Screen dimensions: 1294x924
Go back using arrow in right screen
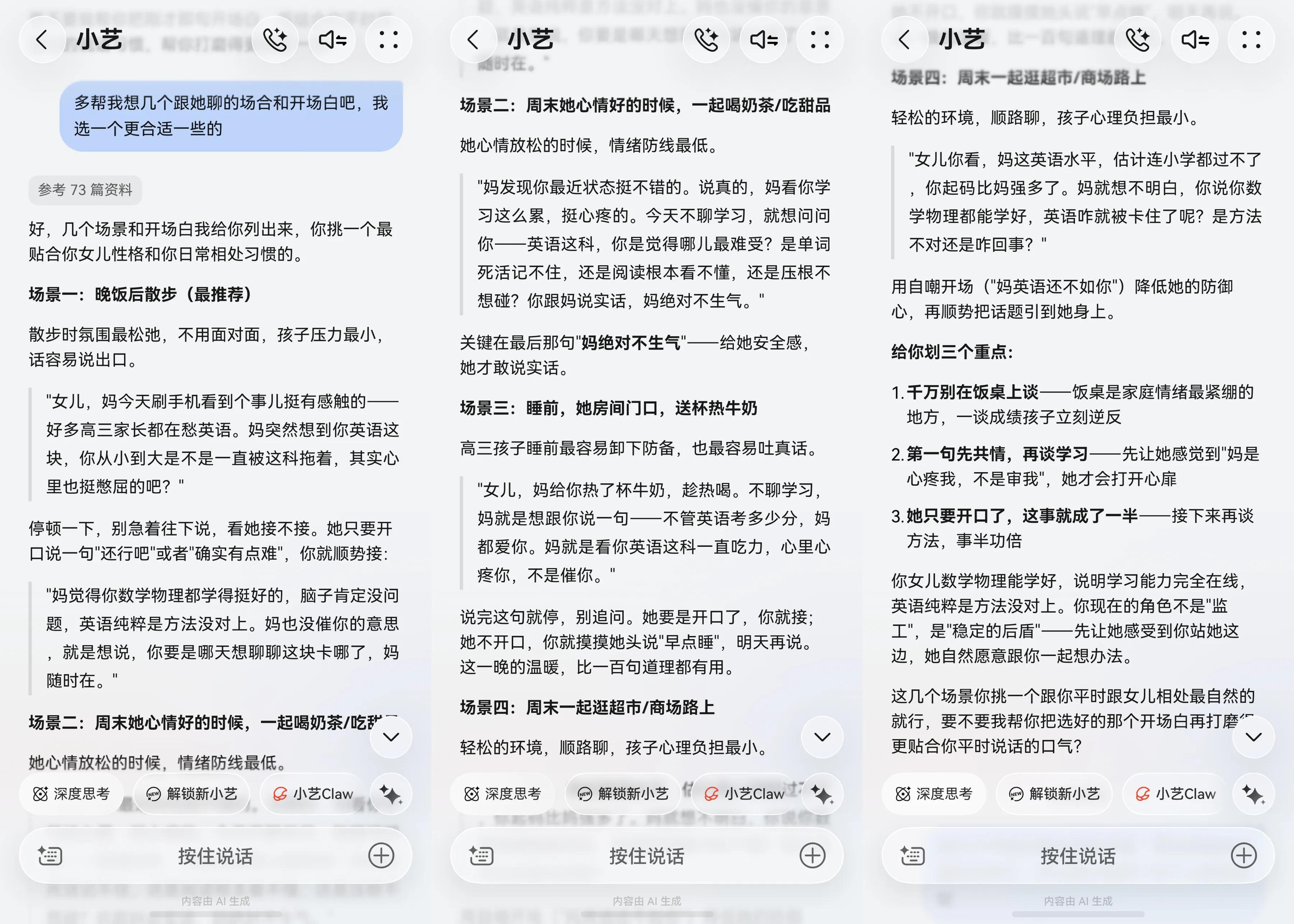(x=904, y=40)
